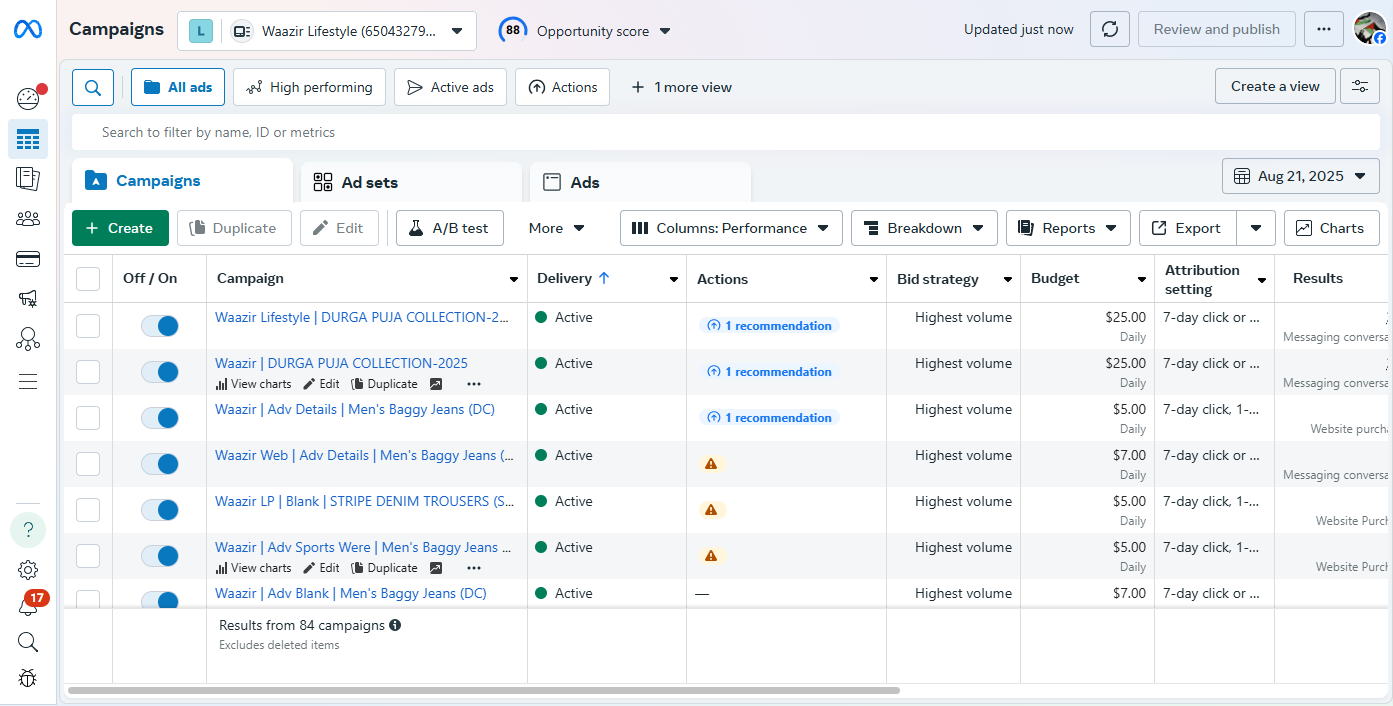
Task: Click 1 recommendation for Waazir Adv Details row
Action: [x=768, y=418]
